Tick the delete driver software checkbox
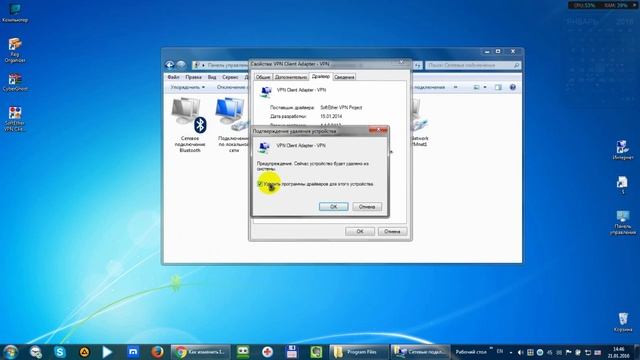 [260, 184]
